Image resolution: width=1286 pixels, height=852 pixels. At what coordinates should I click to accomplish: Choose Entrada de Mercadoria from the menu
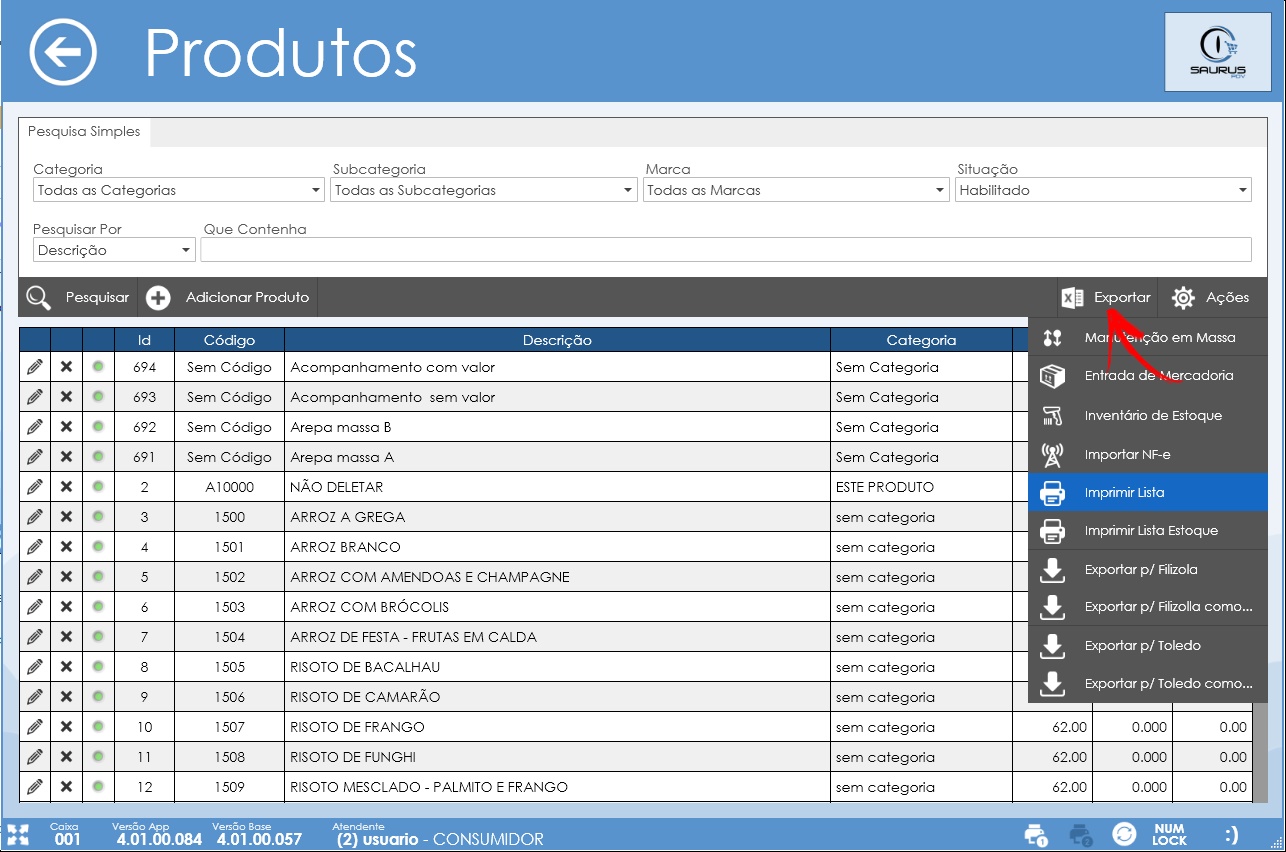1148,376
